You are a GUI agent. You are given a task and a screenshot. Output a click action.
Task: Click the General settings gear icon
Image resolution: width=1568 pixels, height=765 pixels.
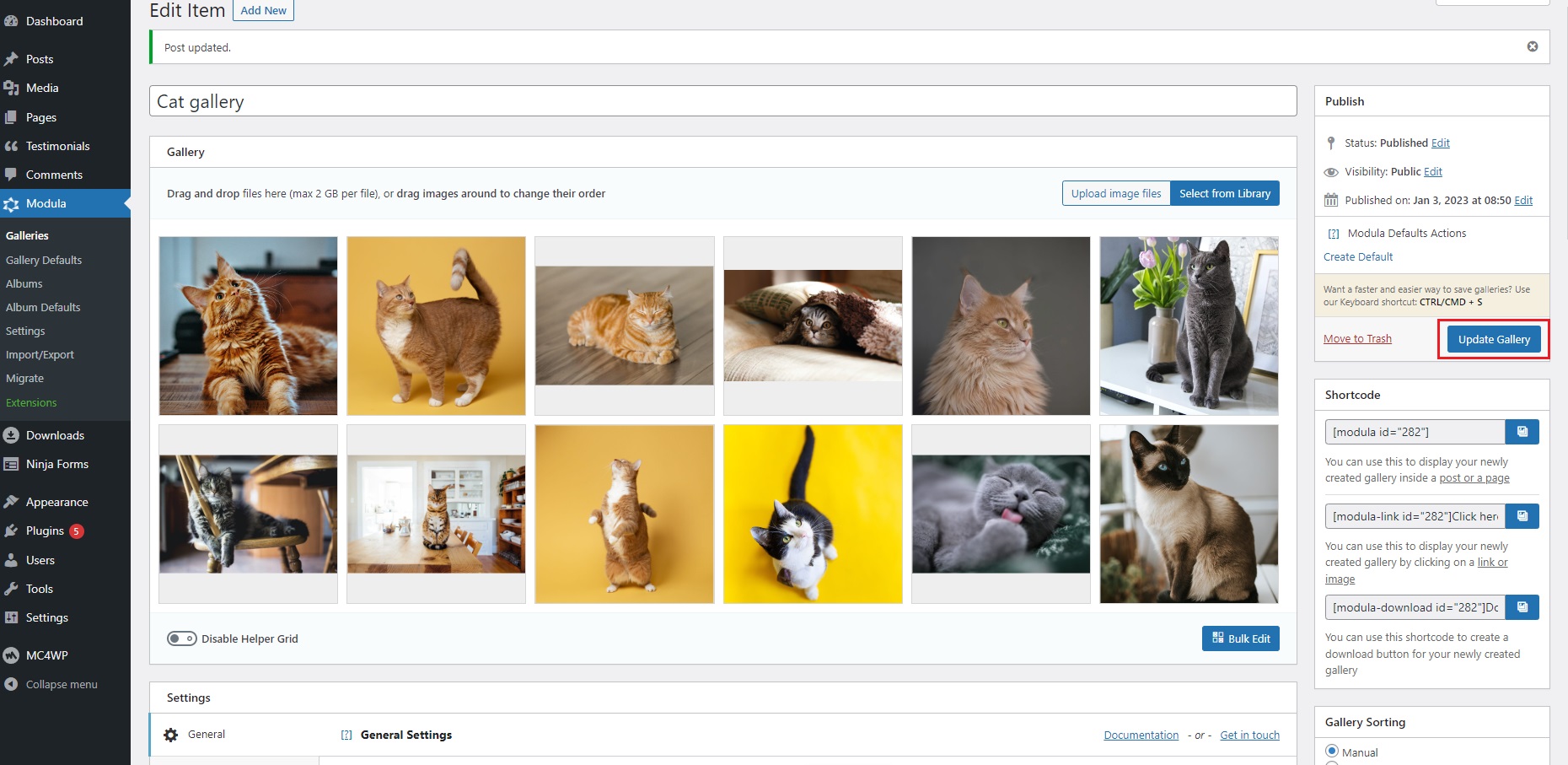pos(171,735)
